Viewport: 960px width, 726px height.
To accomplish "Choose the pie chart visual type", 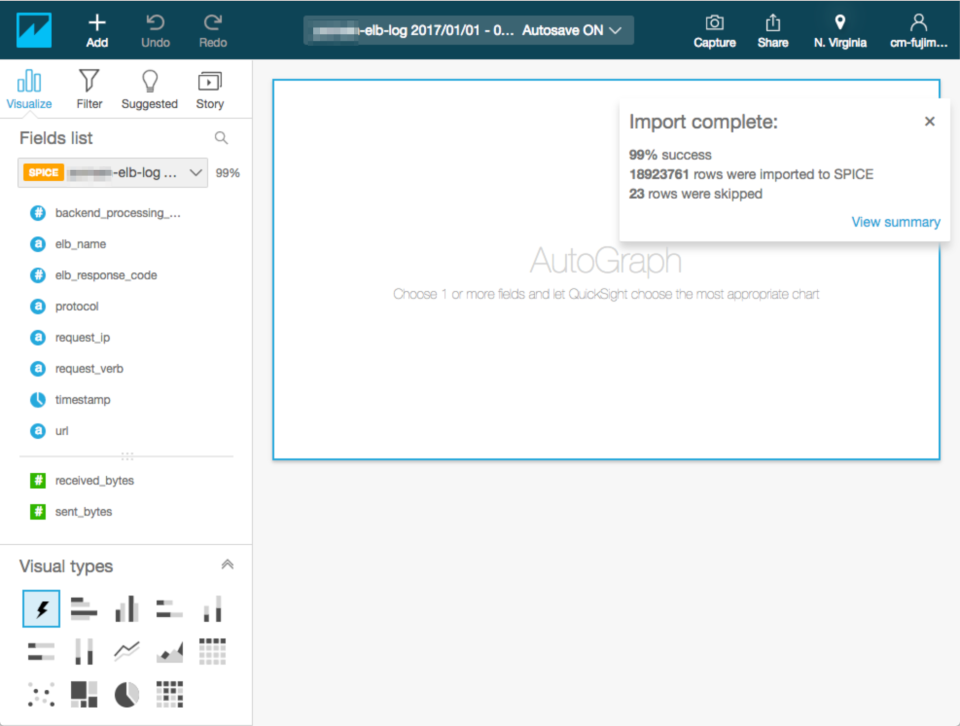I will [125, 693].
